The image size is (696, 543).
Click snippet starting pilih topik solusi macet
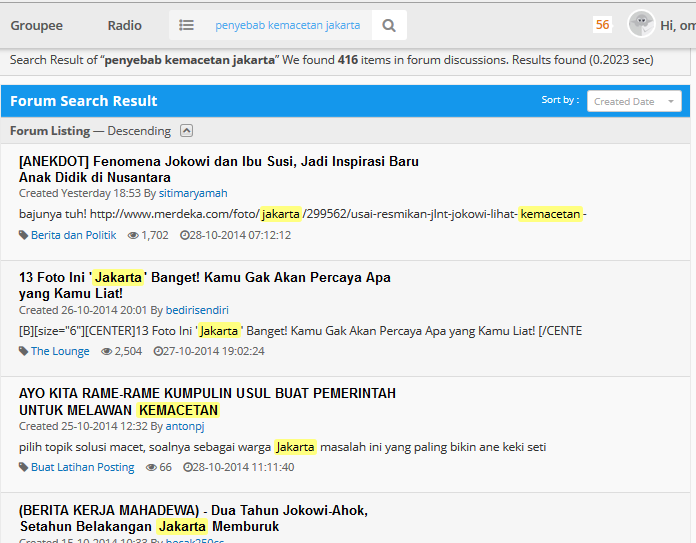tap(282, 447)
